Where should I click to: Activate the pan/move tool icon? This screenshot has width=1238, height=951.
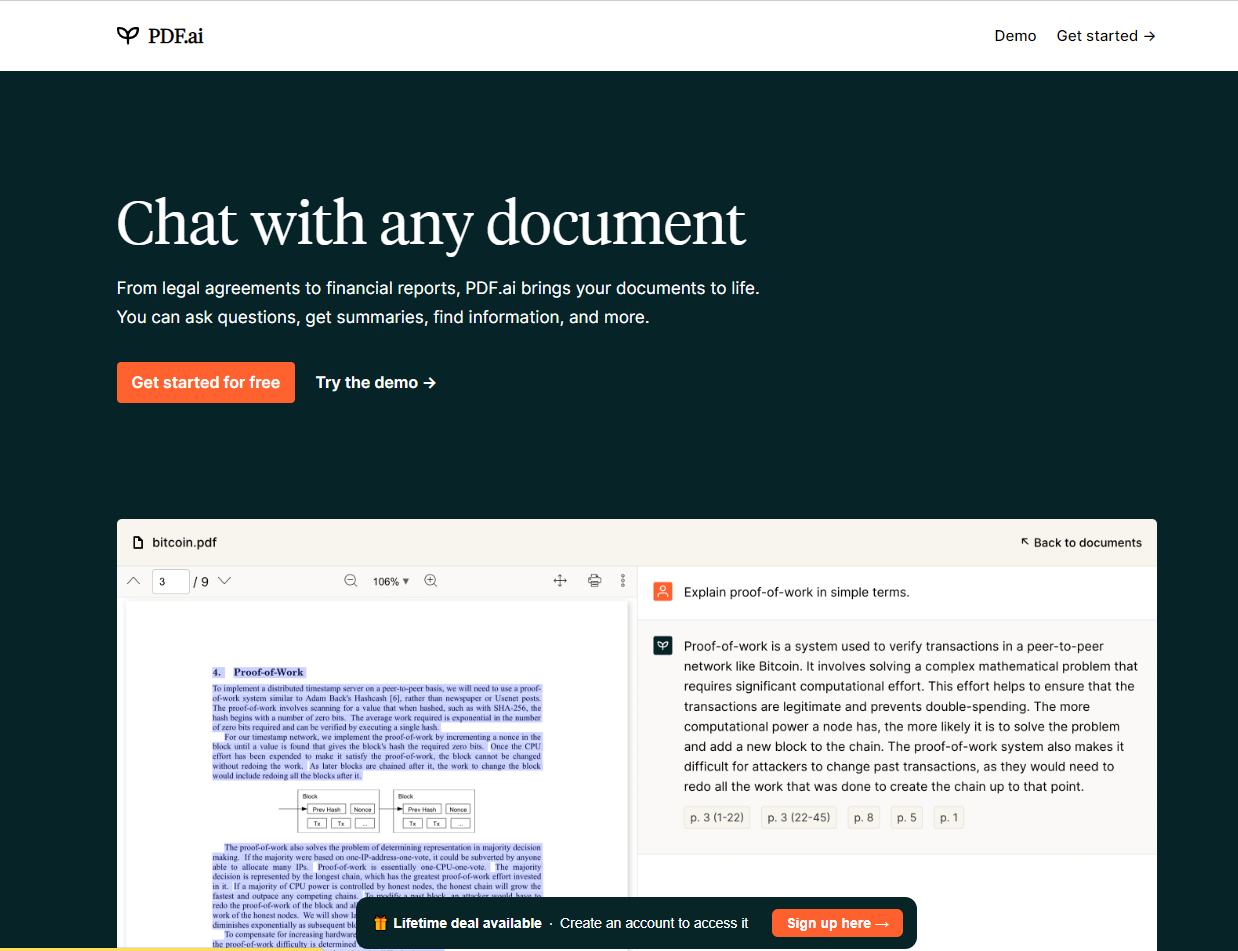(559, 580)
